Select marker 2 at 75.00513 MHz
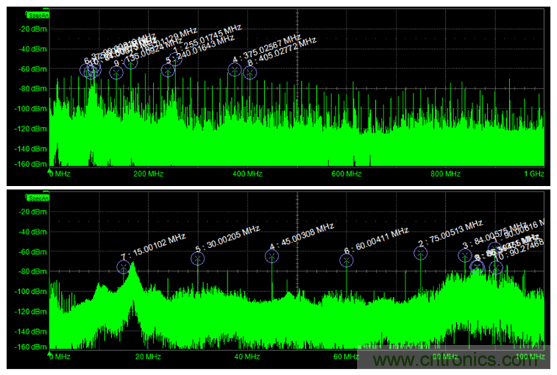 tap(421, 253)
